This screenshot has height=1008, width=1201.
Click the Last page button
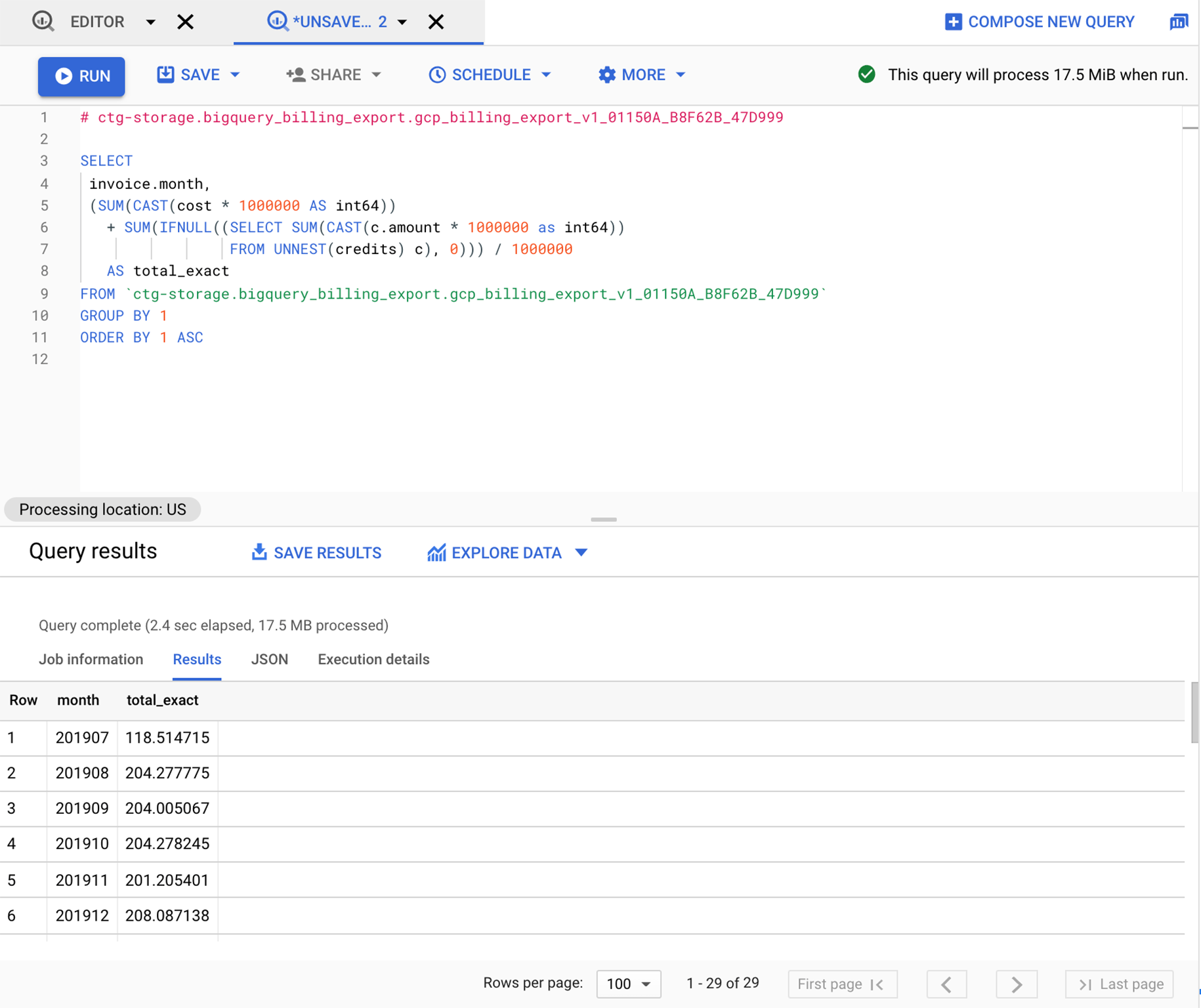[1119, 984]
